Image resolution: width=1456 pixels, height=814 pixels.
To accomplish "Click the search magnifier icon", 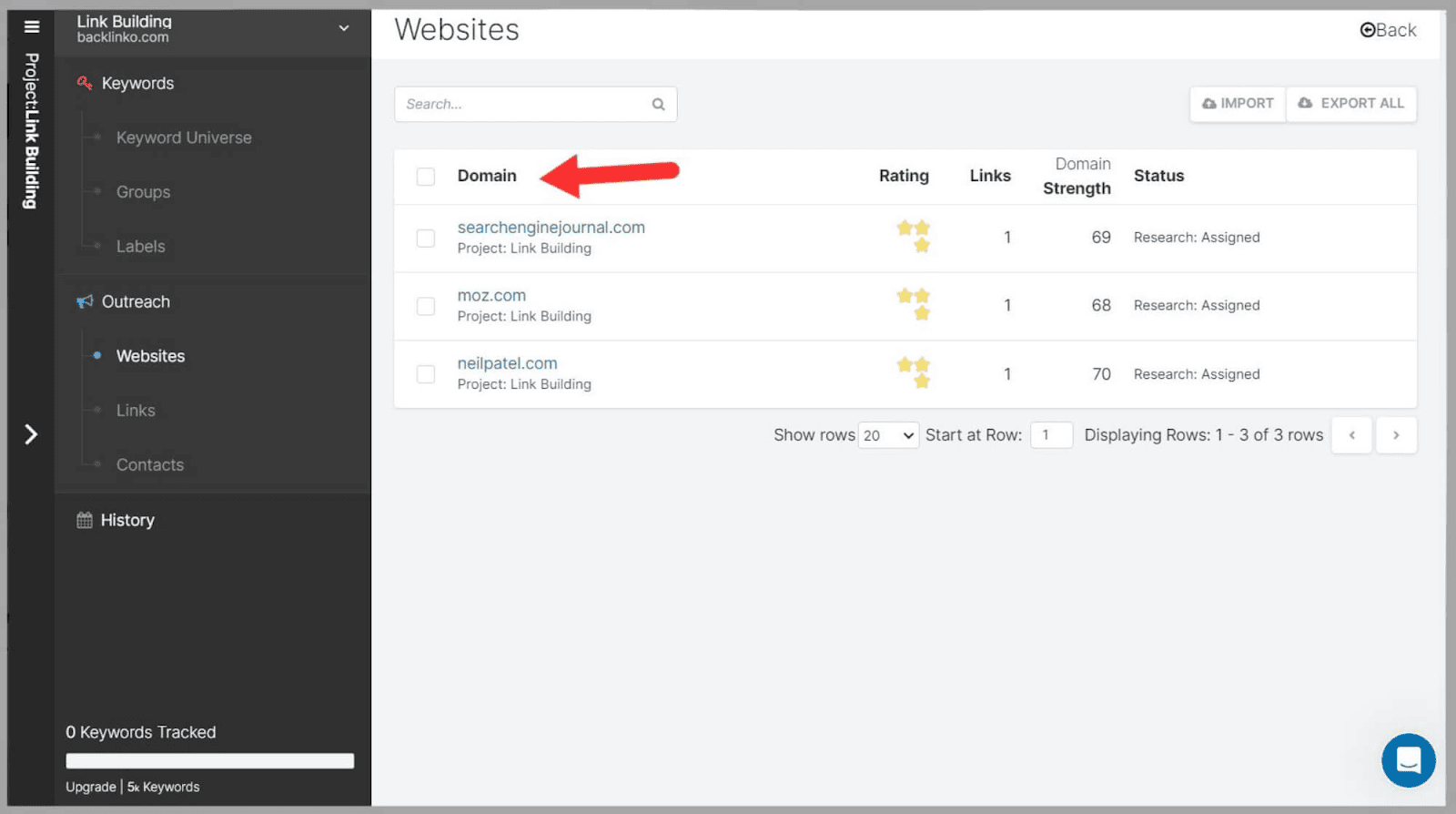I will point(658,105).
